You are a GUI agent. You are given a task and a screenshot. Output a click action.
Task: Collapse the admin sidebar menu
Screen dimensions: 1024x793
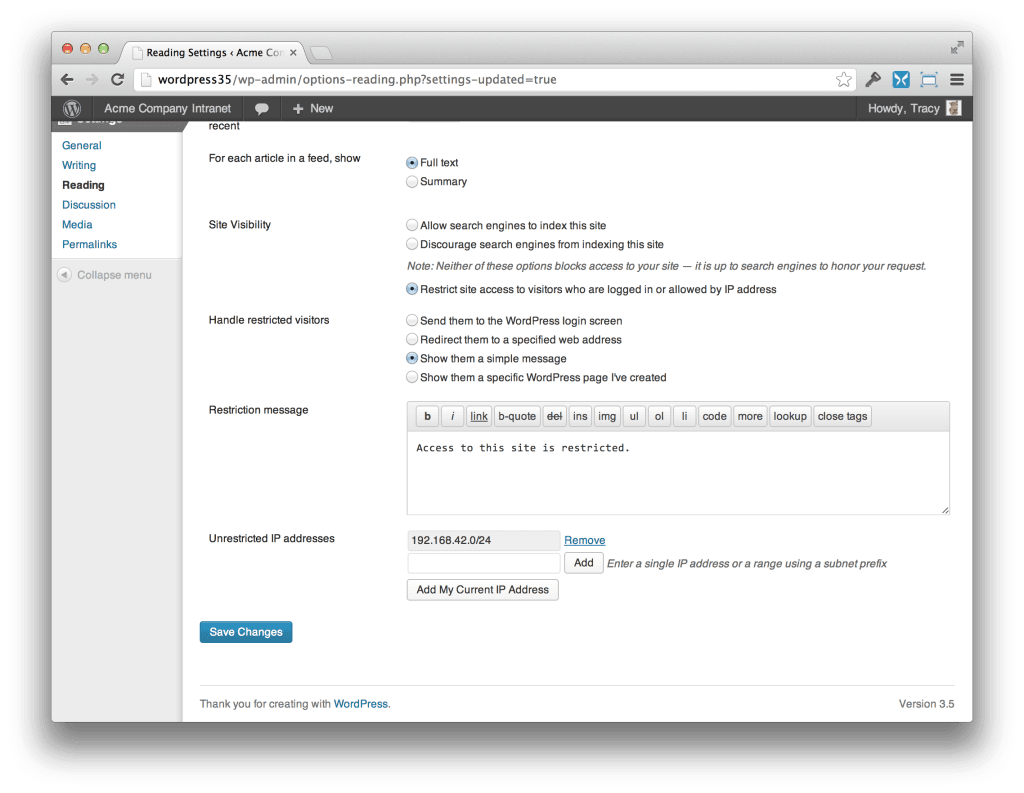click(x=113, y=274)
